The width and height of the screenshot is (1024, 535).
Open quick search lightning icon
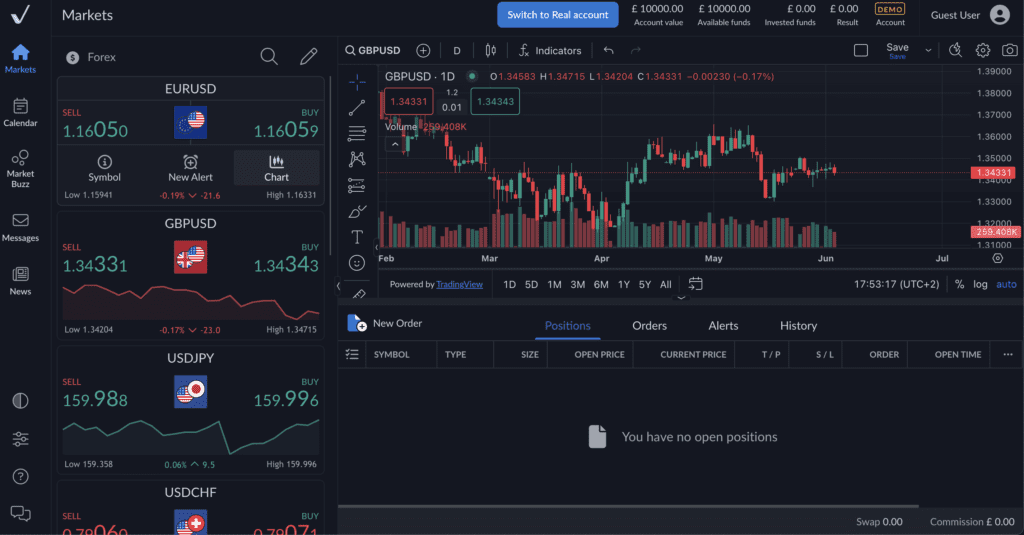tap(955, 50)
